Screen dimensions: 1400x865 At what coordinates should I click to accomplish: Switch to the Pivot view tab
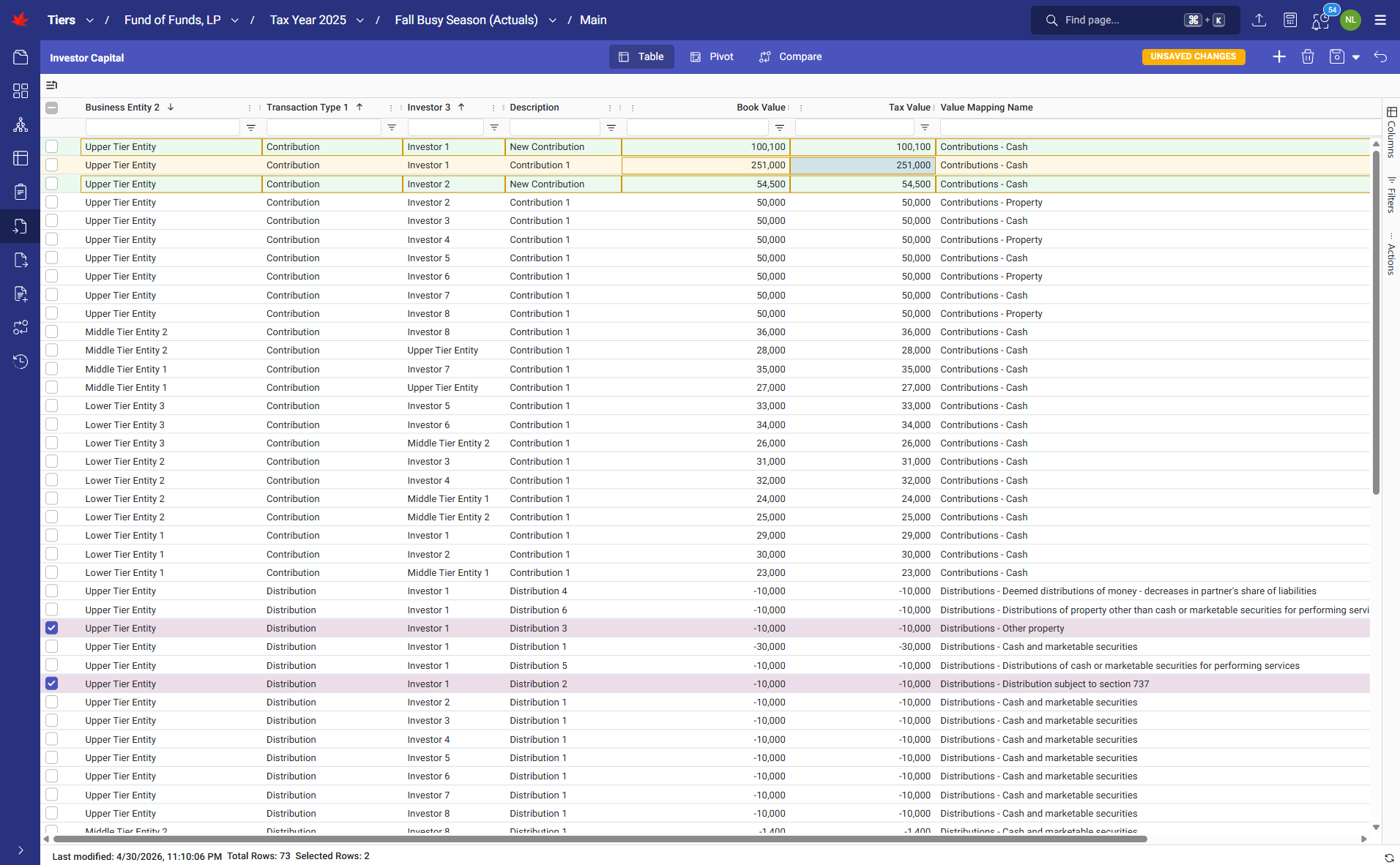[712, 57]
